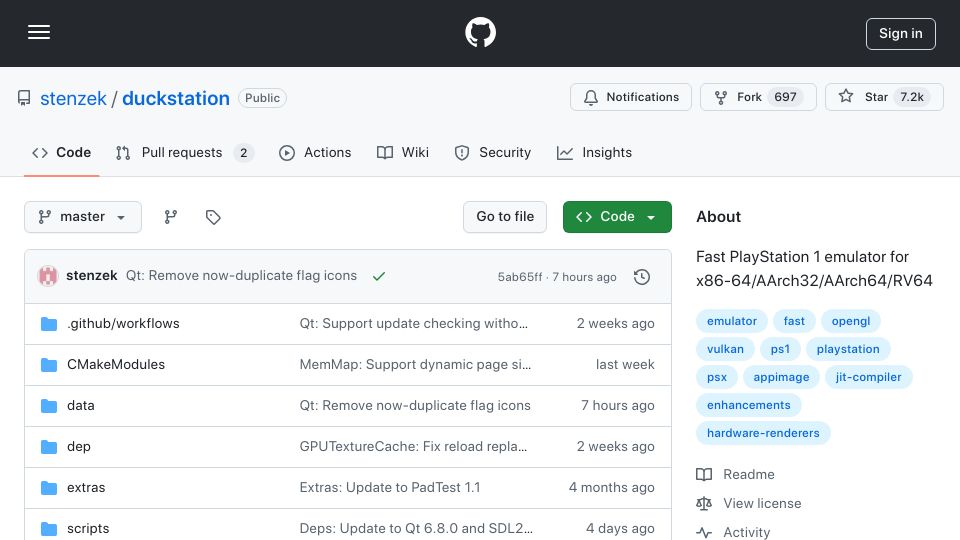View tags via the tag icon
Image resolution: width=960 pixels, height=540 pixels.
pos(213,217)
